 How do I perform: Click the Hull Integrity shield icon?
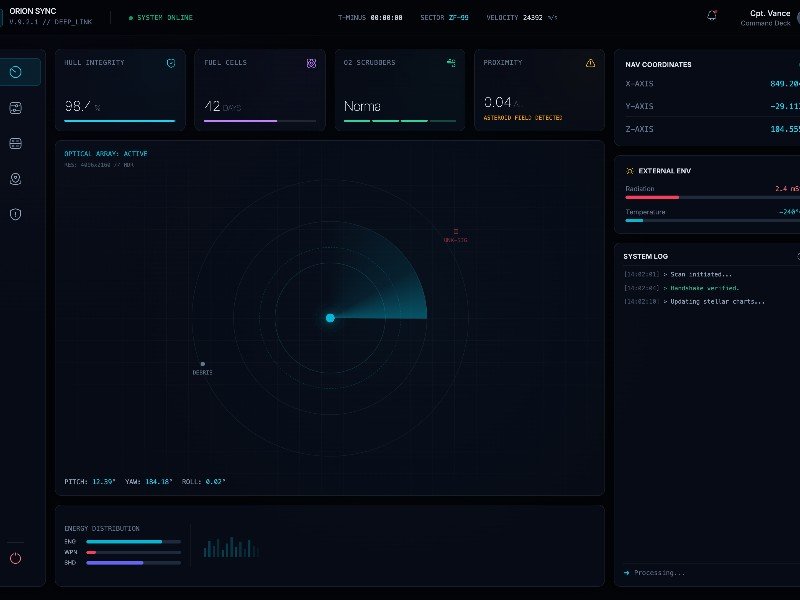point(171,63)
